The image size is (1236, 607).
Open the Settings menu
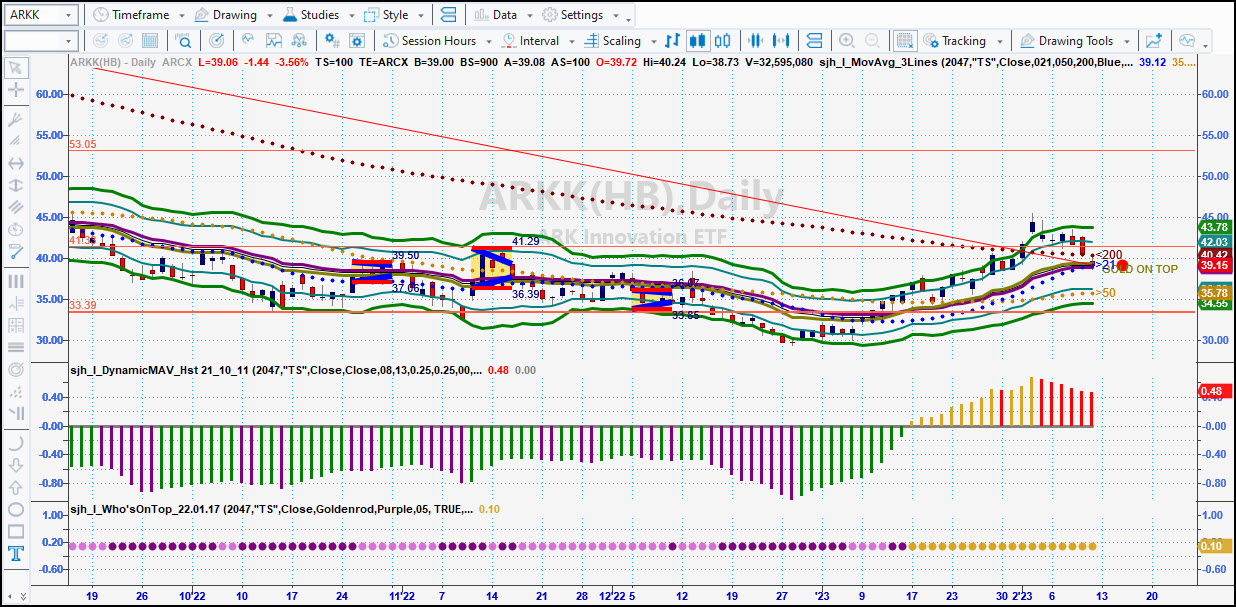[x=574, y=15]
